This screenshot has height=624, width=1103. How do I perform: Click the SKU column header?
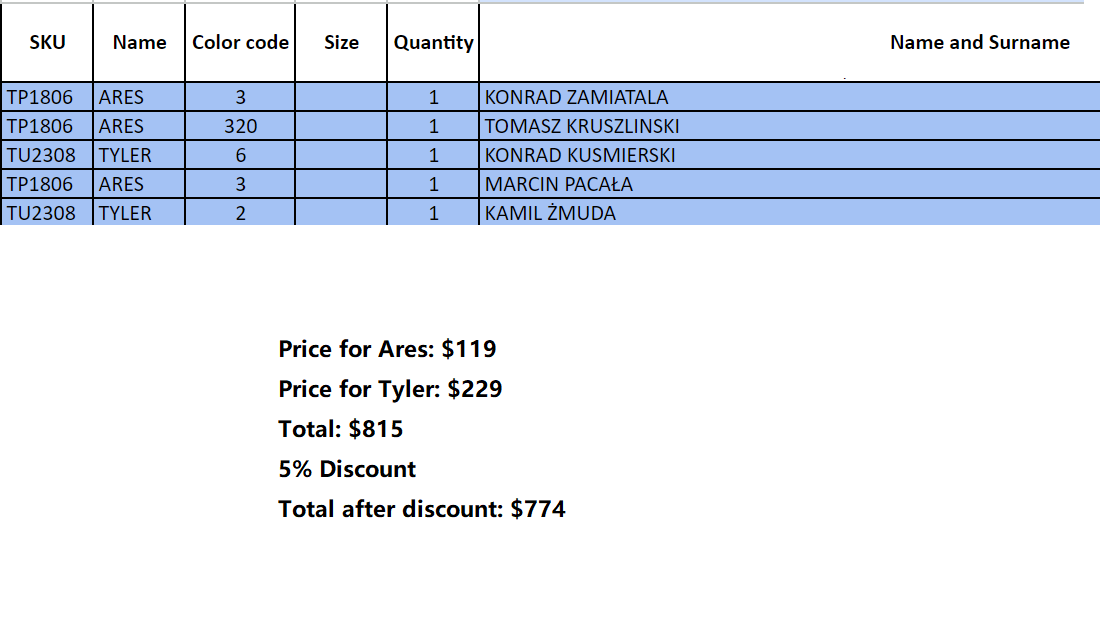tap(47, 42)
